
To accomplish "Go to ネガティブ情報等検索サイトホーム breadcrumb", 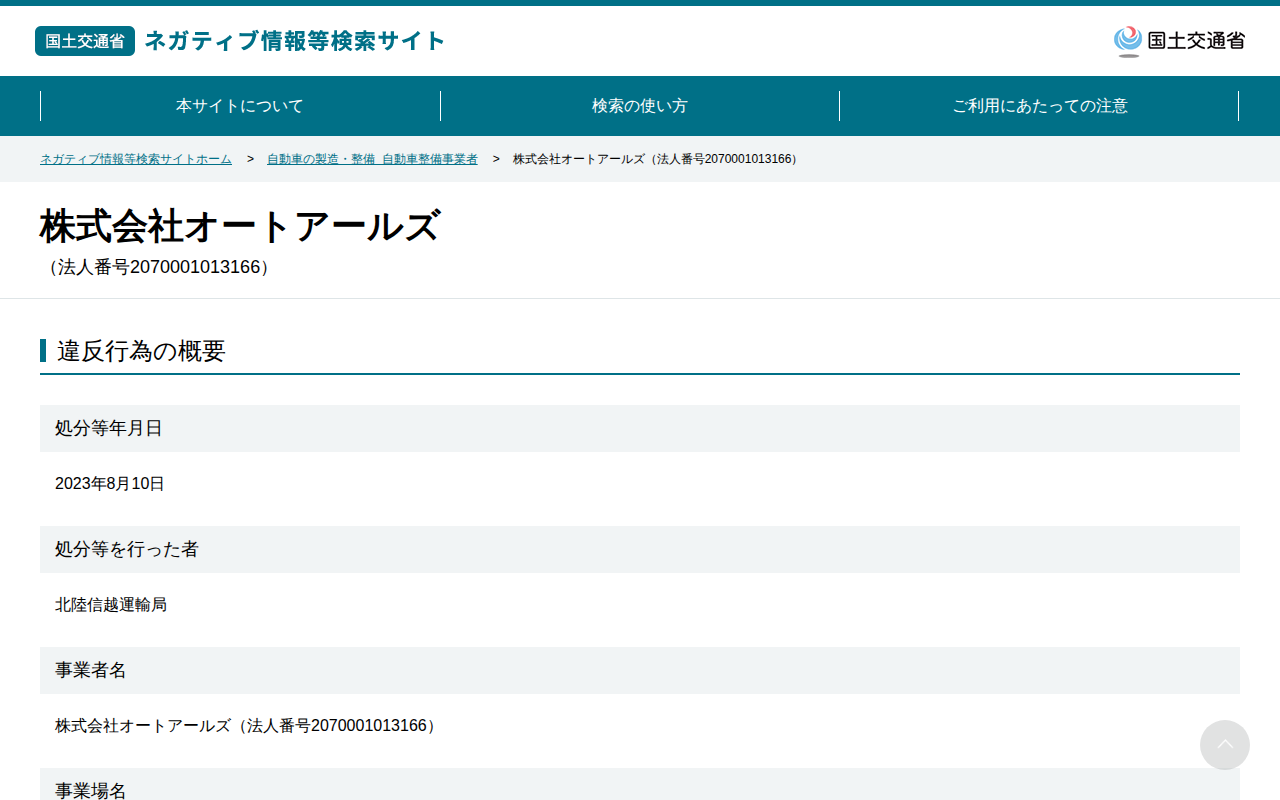I will 136,159.
